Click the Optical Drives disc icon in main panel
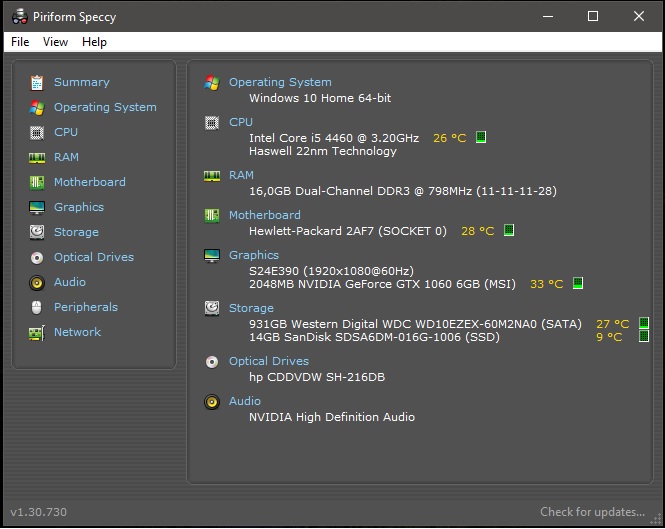 coord(212,361)
